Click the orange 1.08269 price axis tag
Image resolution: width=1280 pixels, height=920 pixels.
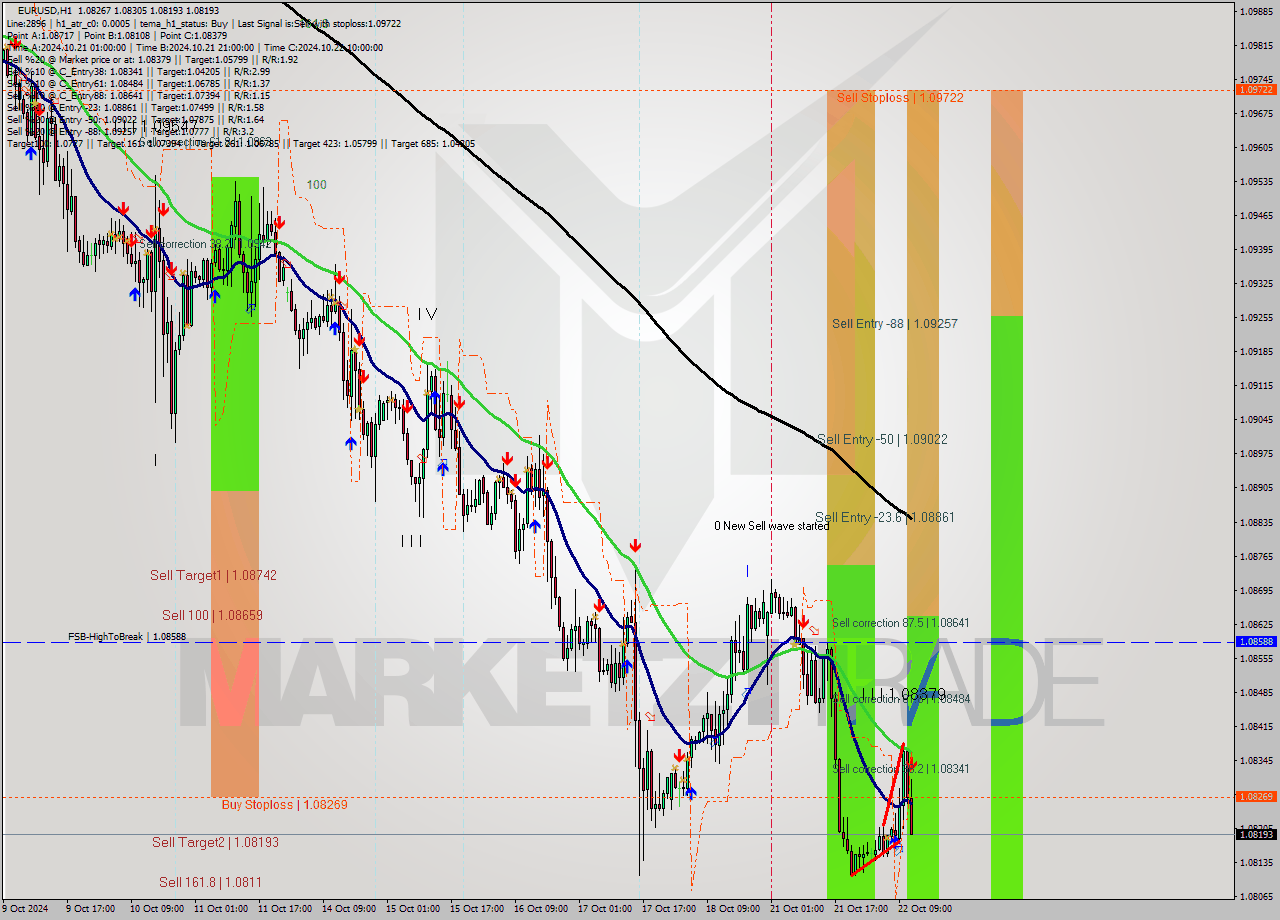pyautogui.click(x=1255, y=797)
